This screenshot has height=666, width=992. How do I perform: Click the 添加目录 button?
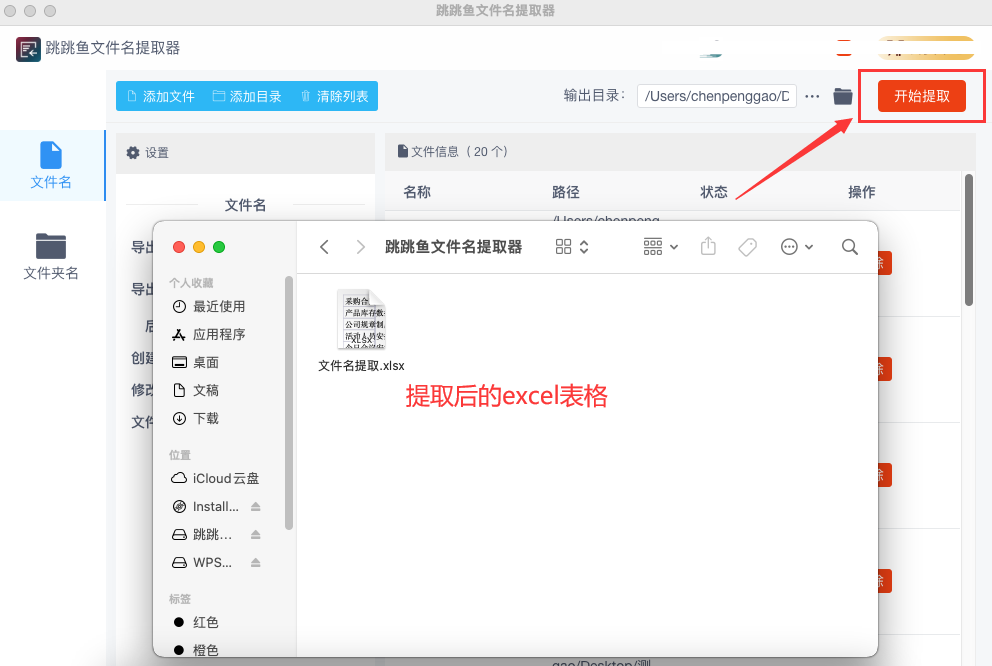coord(246,96)
